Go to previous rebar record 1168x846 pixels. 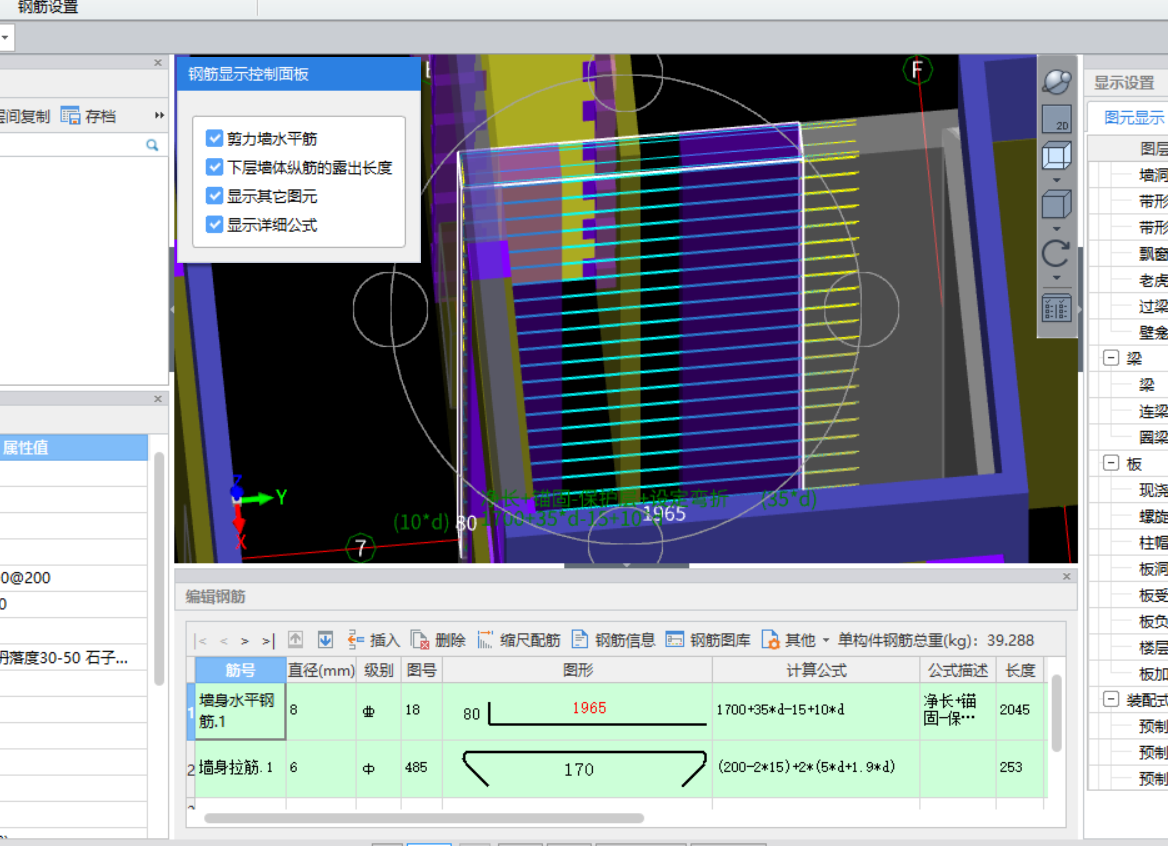223,640
